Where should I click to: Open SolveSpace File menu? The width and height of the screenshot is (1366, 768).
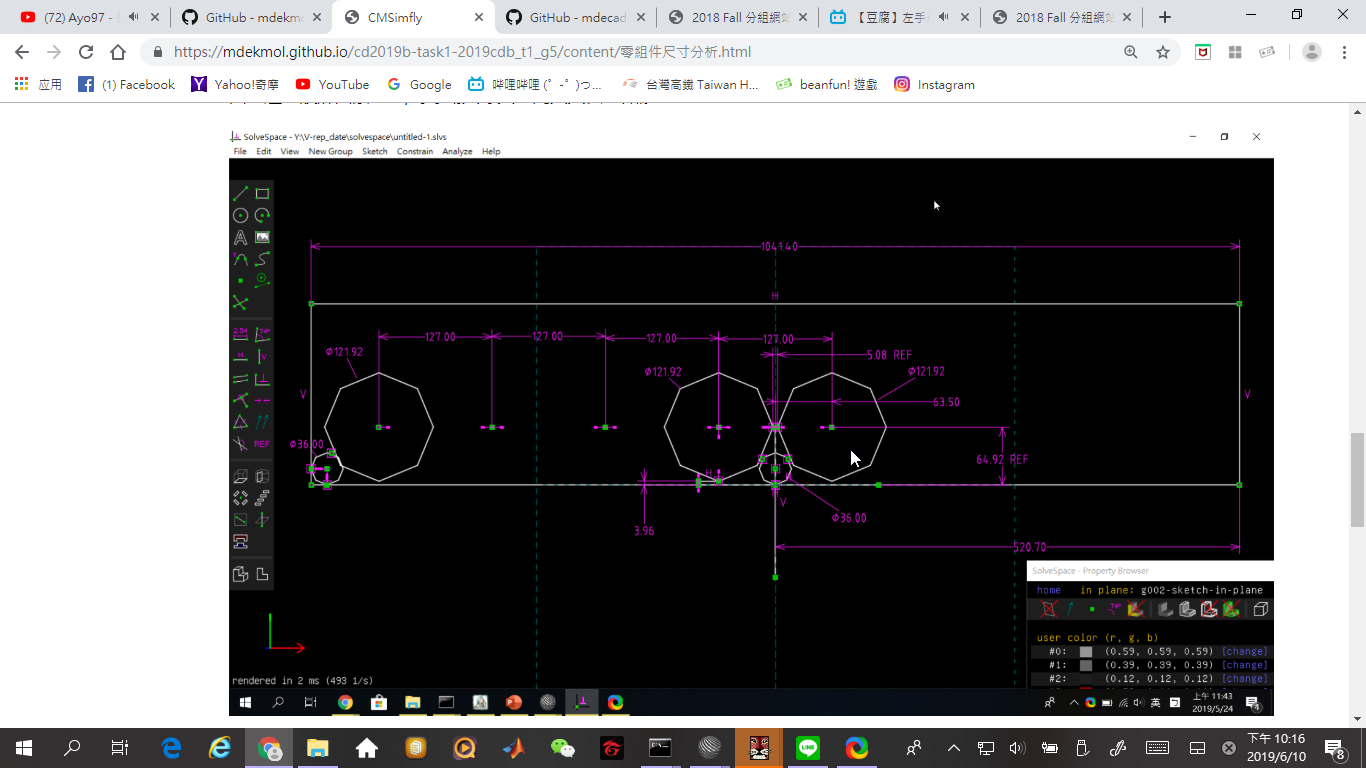coord(240,151)
